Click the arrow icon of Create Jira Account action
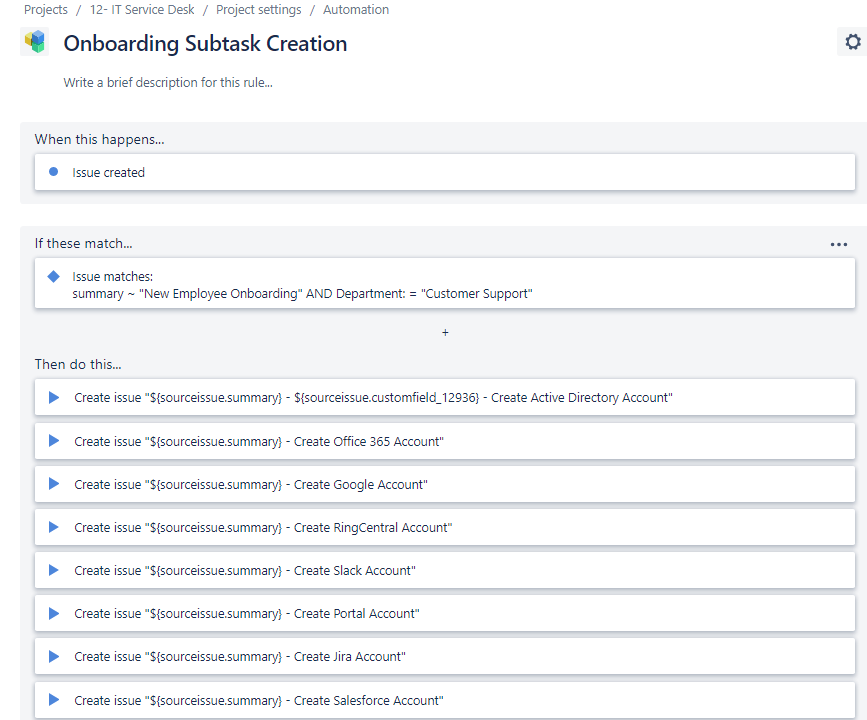867x720 pixels. click(x=54, y=656)
